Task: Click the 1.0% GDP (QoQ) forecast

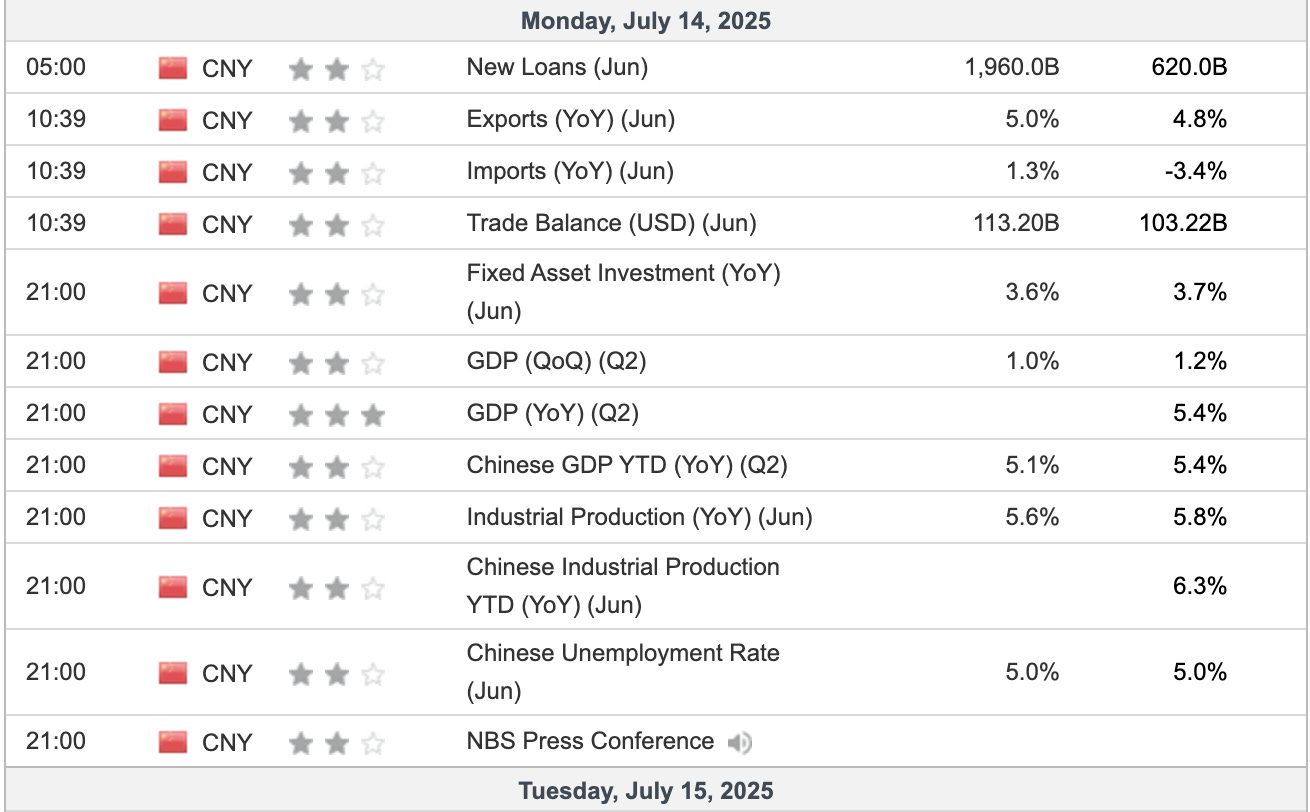Action: [x=1032, y=362]
